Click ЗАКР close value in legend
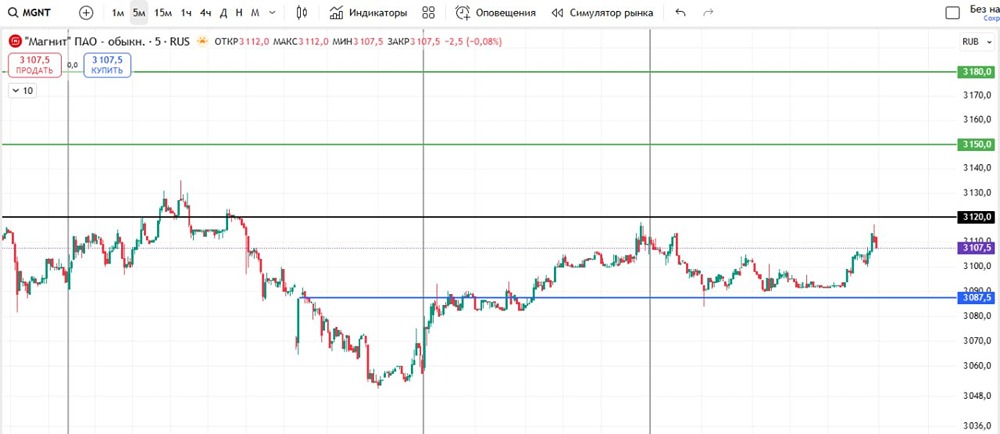The image size is (1000, 434). [425, 41]
